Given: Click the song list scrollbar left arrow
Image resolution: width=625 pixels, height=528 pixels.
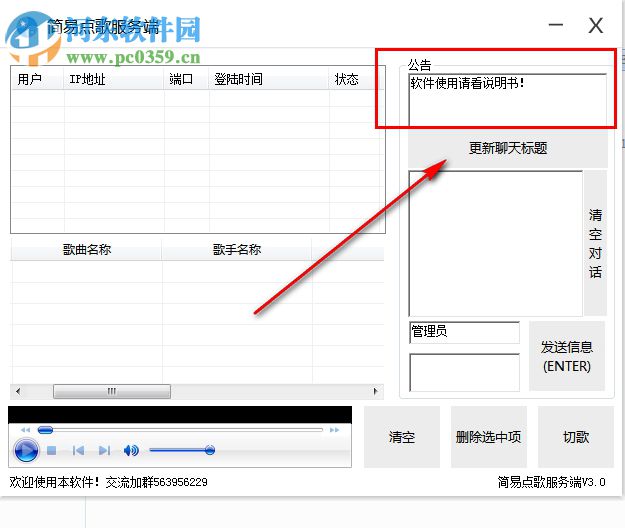Looking at the screenshot, I should pyautogui.click(x=18, y=391).
